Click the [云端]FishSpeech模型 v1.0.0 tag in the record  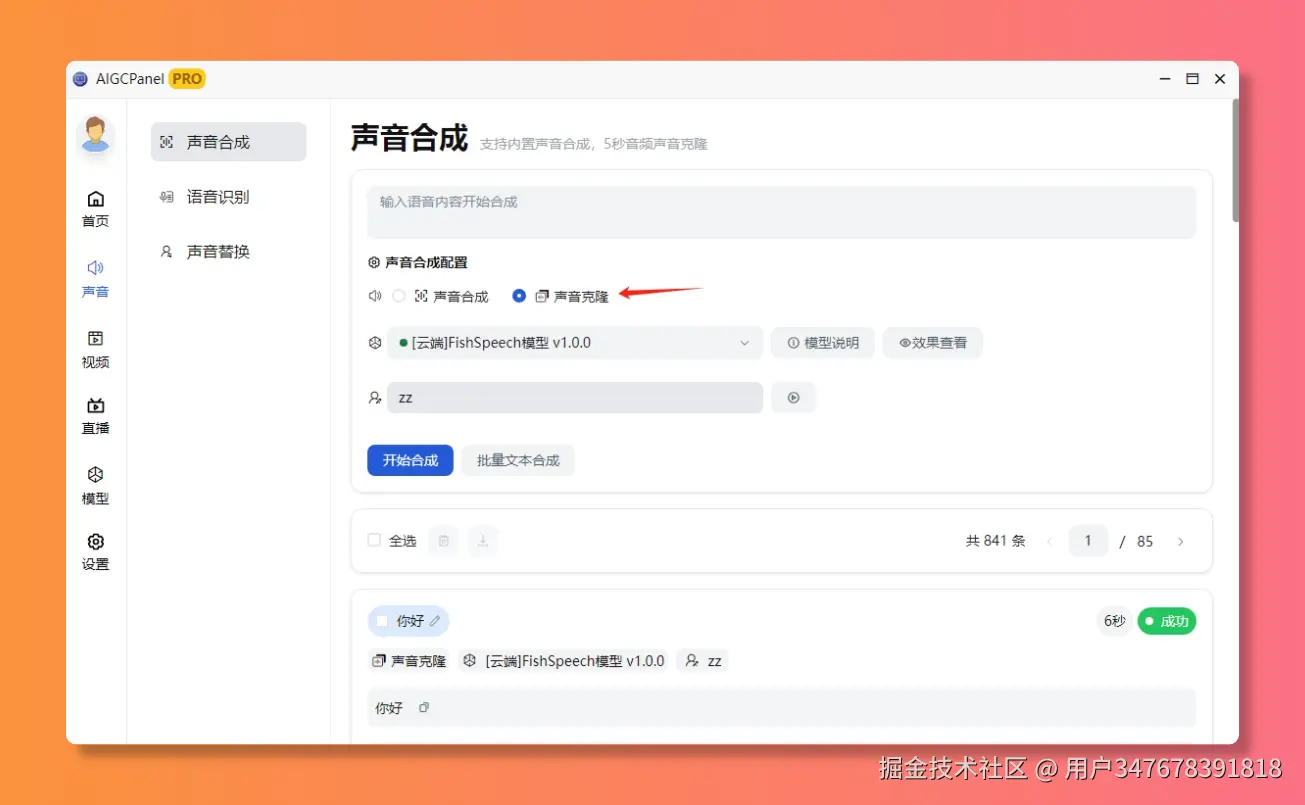point(565,661)
